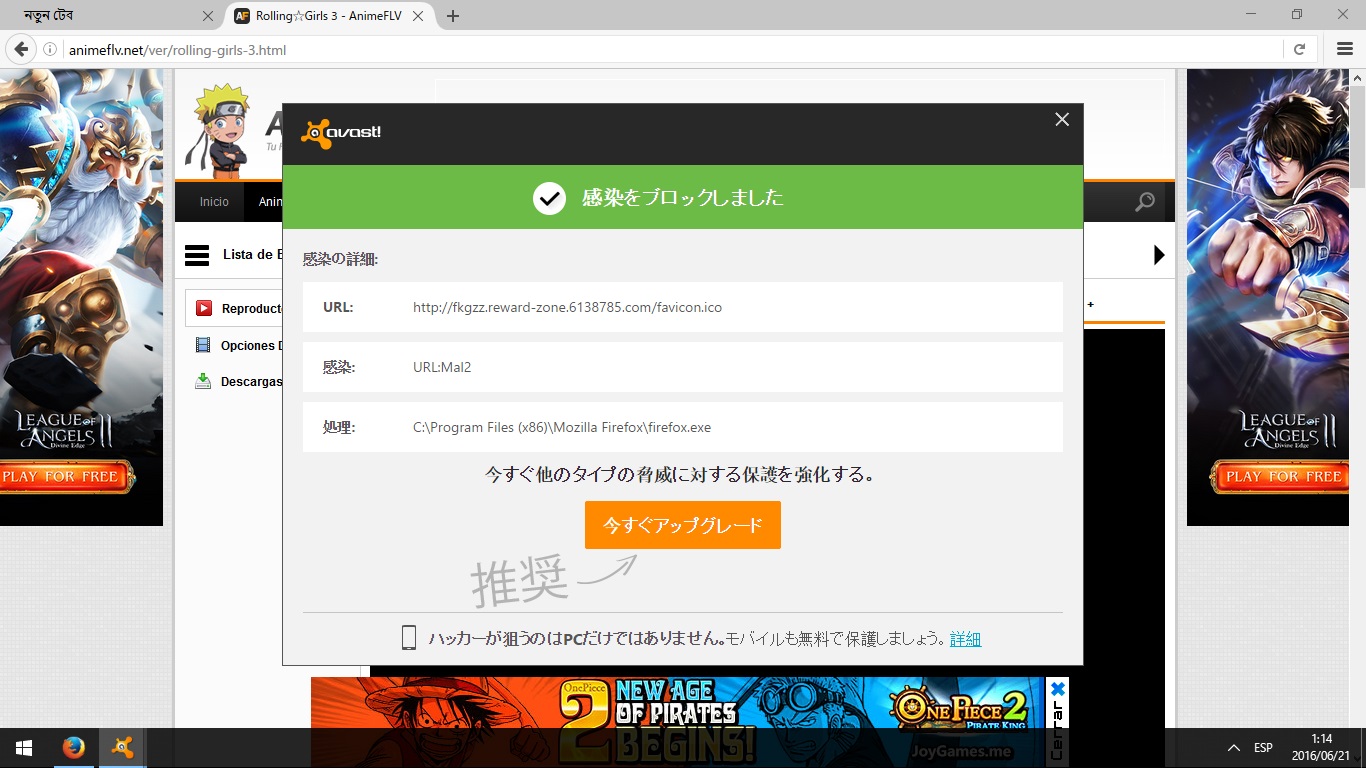The image size is (1366, 768).
Task: Reload the page with the refresh icon
Action: point(1299,49)
